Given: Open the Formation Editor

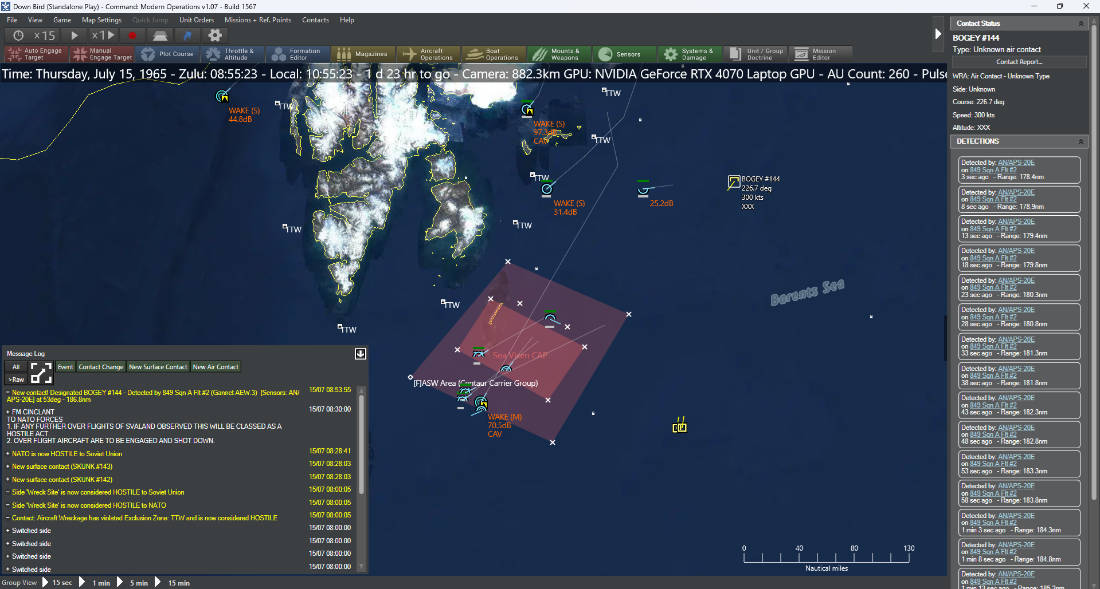Looking at the screenshot, I should coord(297,54).
